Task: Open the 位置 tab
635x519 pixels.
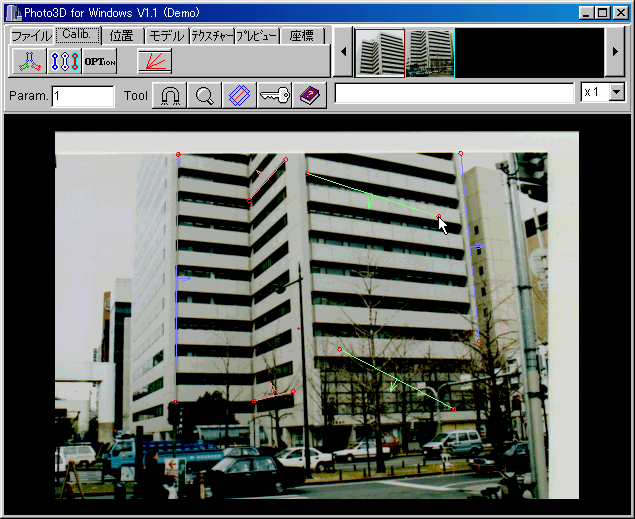Action: tap(121, 36)
